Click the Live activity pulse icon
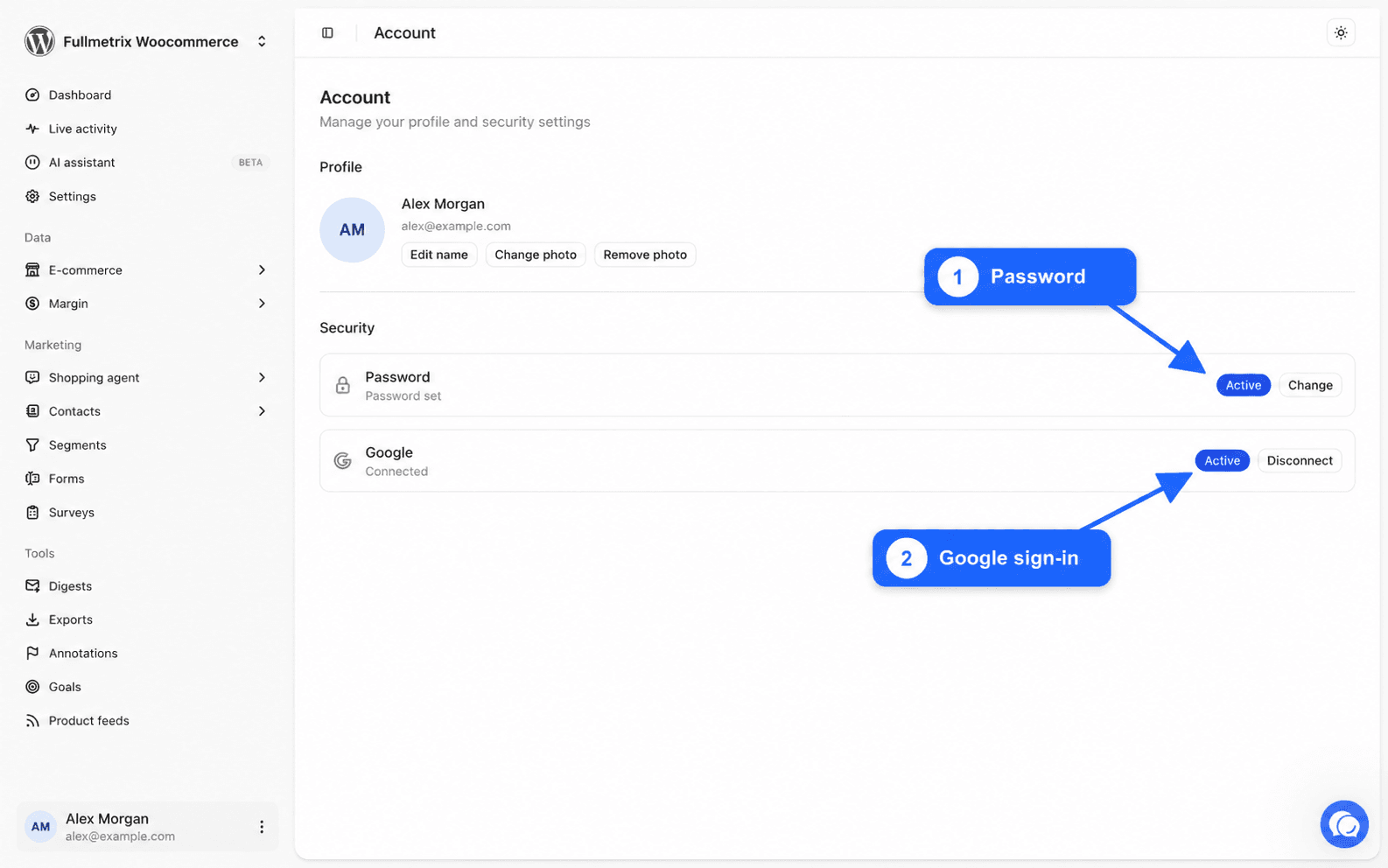The width and height of the screenshot is (1388, 868). point(32,129)
